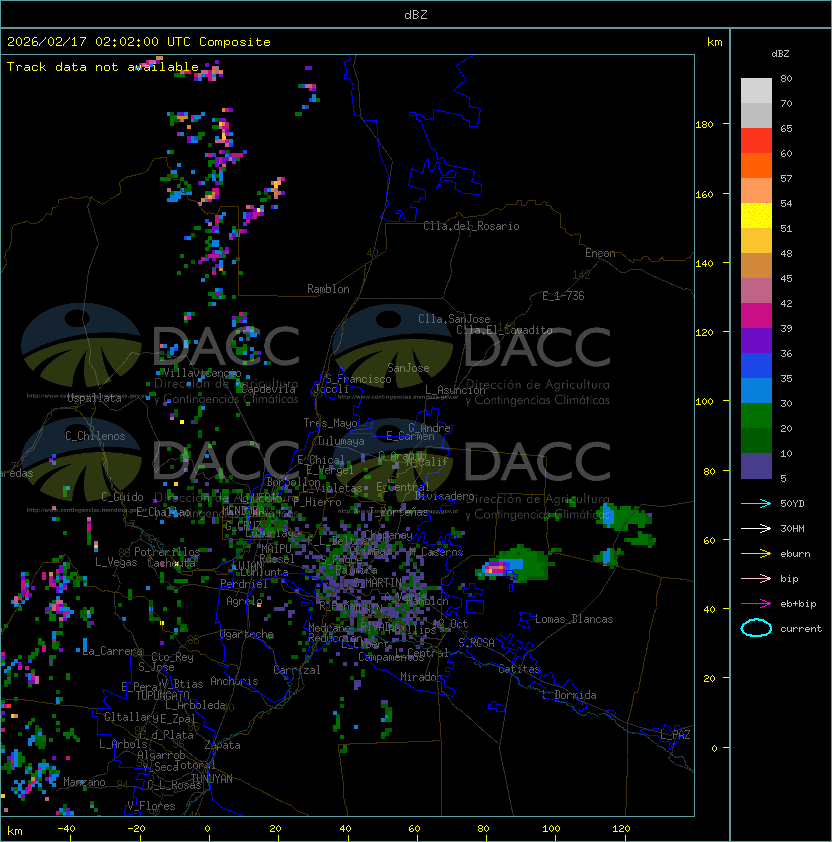The height and width of the screenshot is (842, 832).
Task: Click the white 30HM arrow legend icon
Action: pos(756,528)
